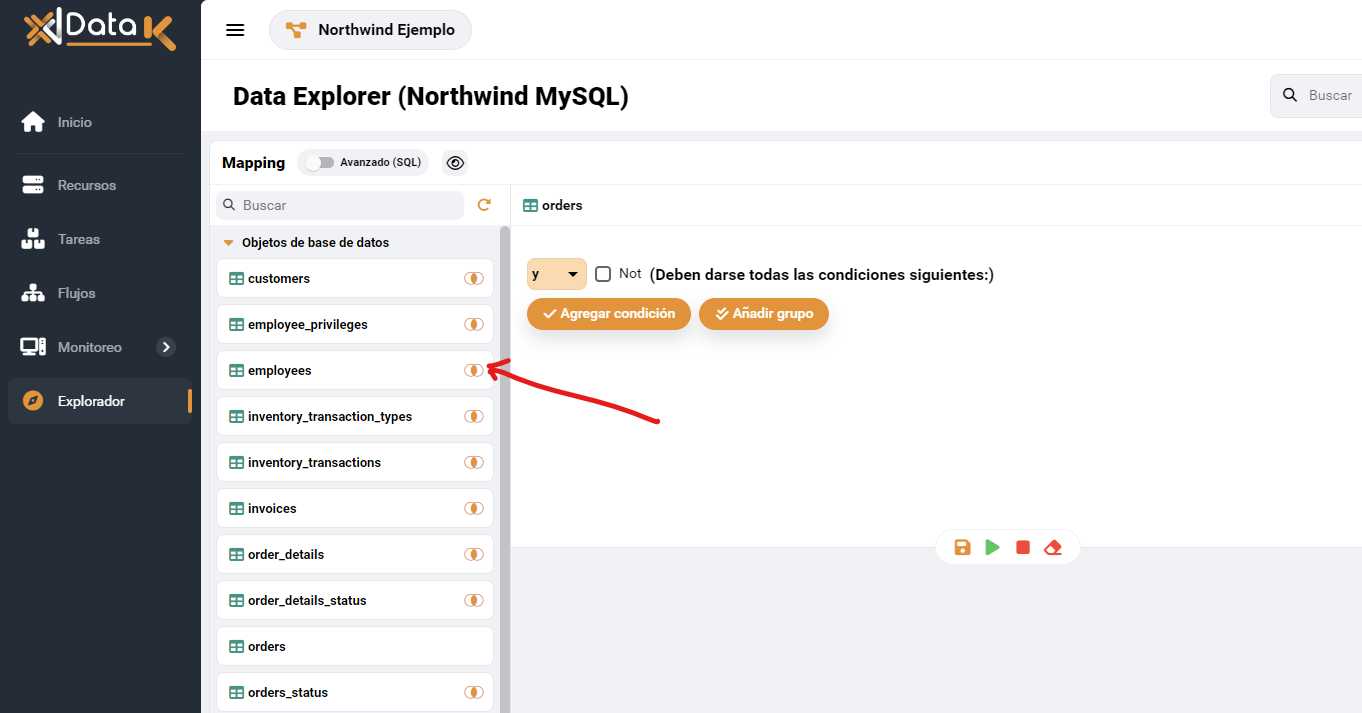Toggle the eye visibility icon
1362x713 pixels.
coord(455,163)
